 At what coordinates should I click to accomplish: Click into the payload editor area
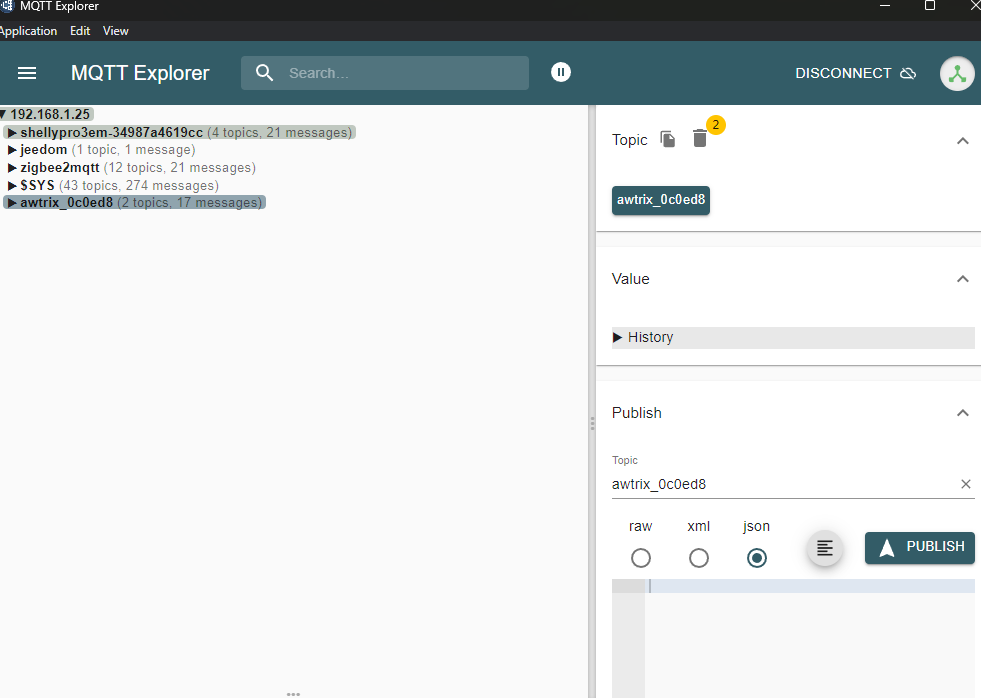[x=810, y=638]
